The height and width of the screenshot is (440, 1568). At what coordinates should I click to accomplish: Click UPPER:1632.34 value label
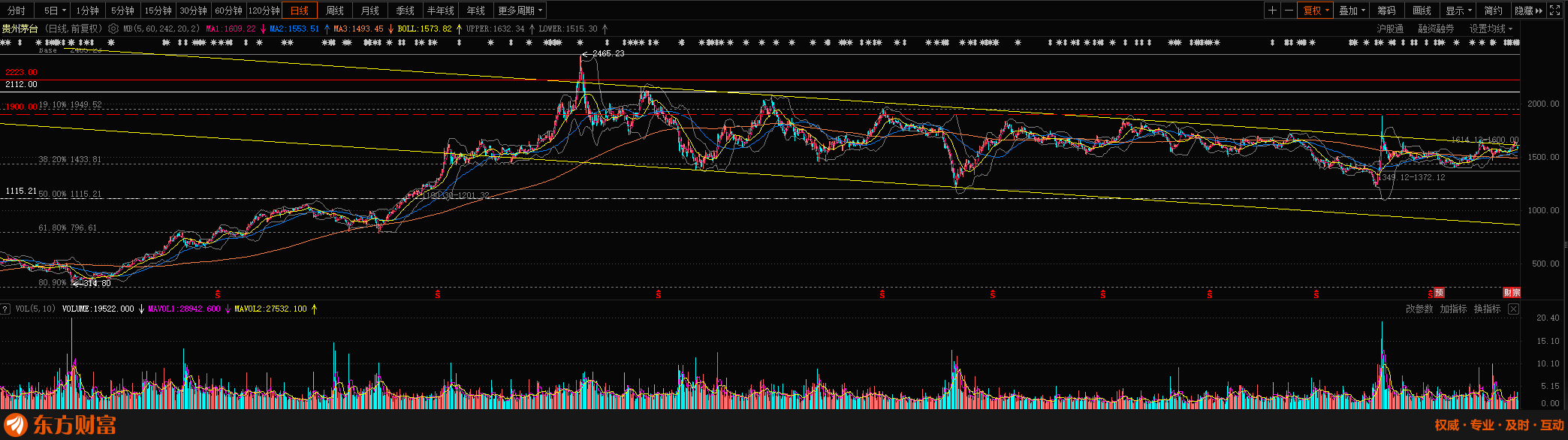point(496,29)
